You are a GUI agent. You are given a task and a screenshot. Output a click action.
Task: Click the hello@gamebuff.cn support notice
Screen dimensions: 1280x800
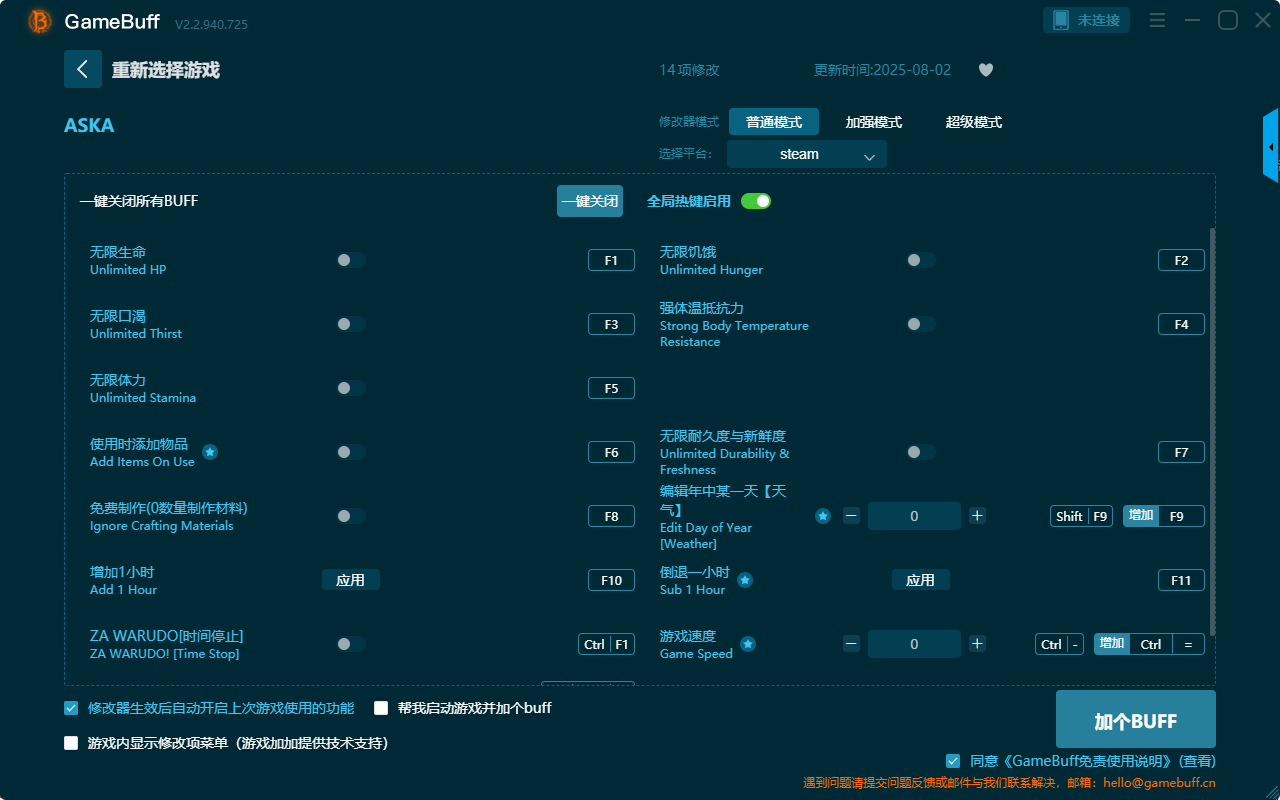[x=1009, y=782]
